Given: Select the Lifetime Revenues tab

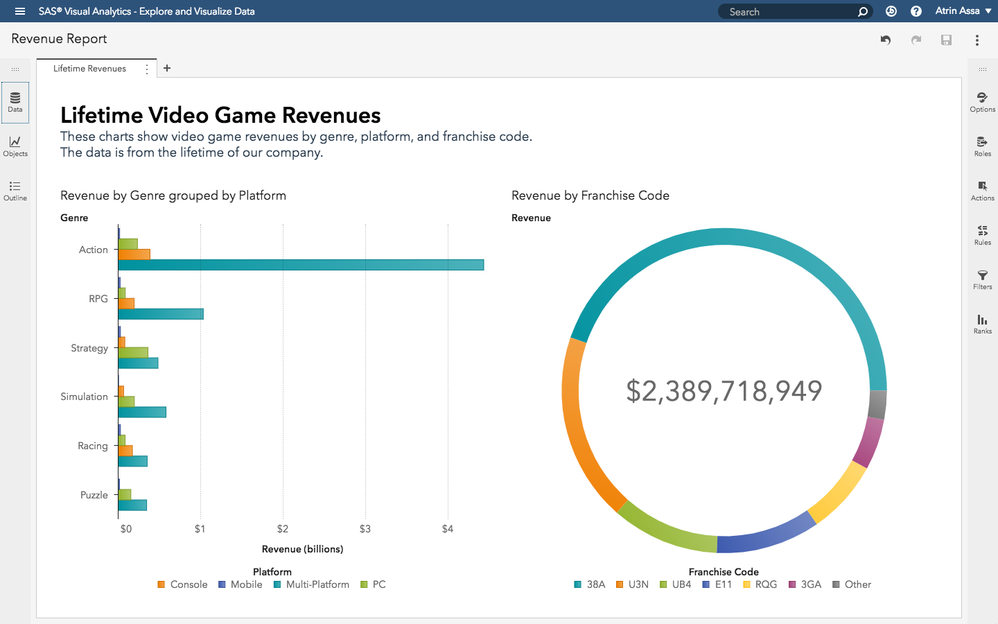Looking at the screenshot, I should tap(90, 69).
